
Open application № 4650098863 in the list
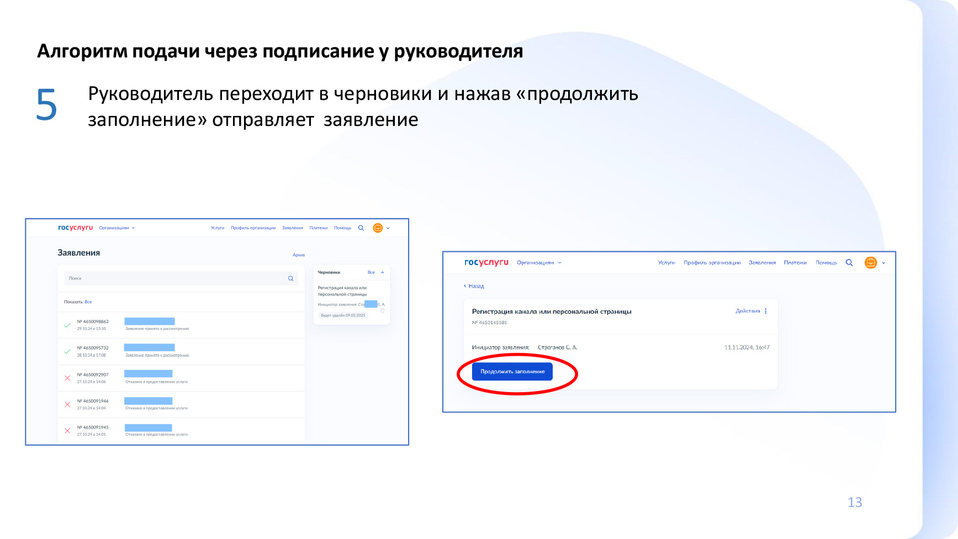pos(93,322)
